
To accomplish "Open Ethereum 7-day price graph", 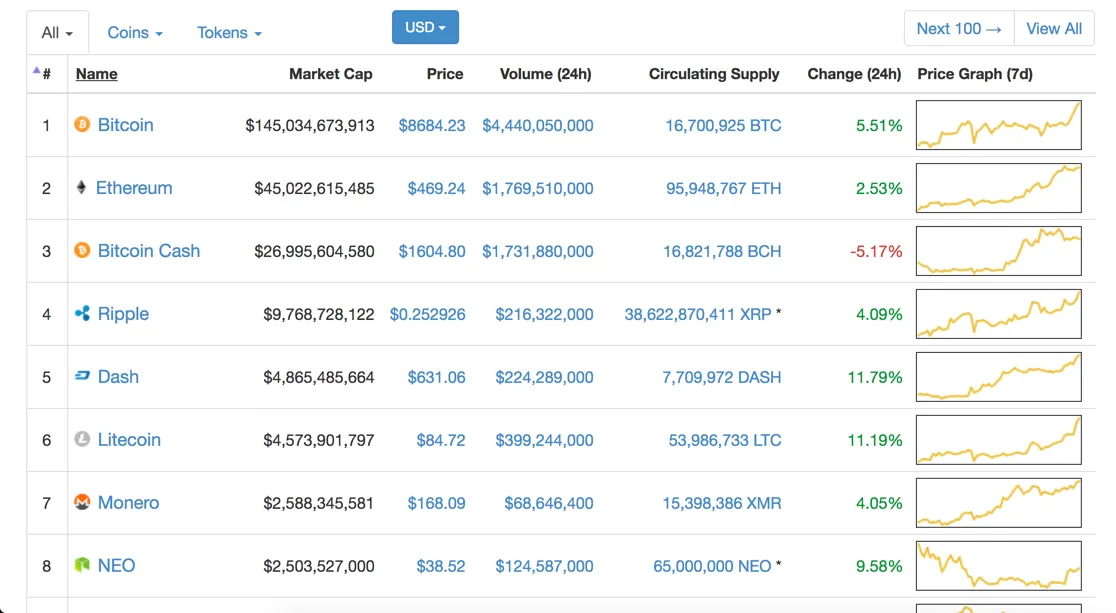I will tap(999, 188).
